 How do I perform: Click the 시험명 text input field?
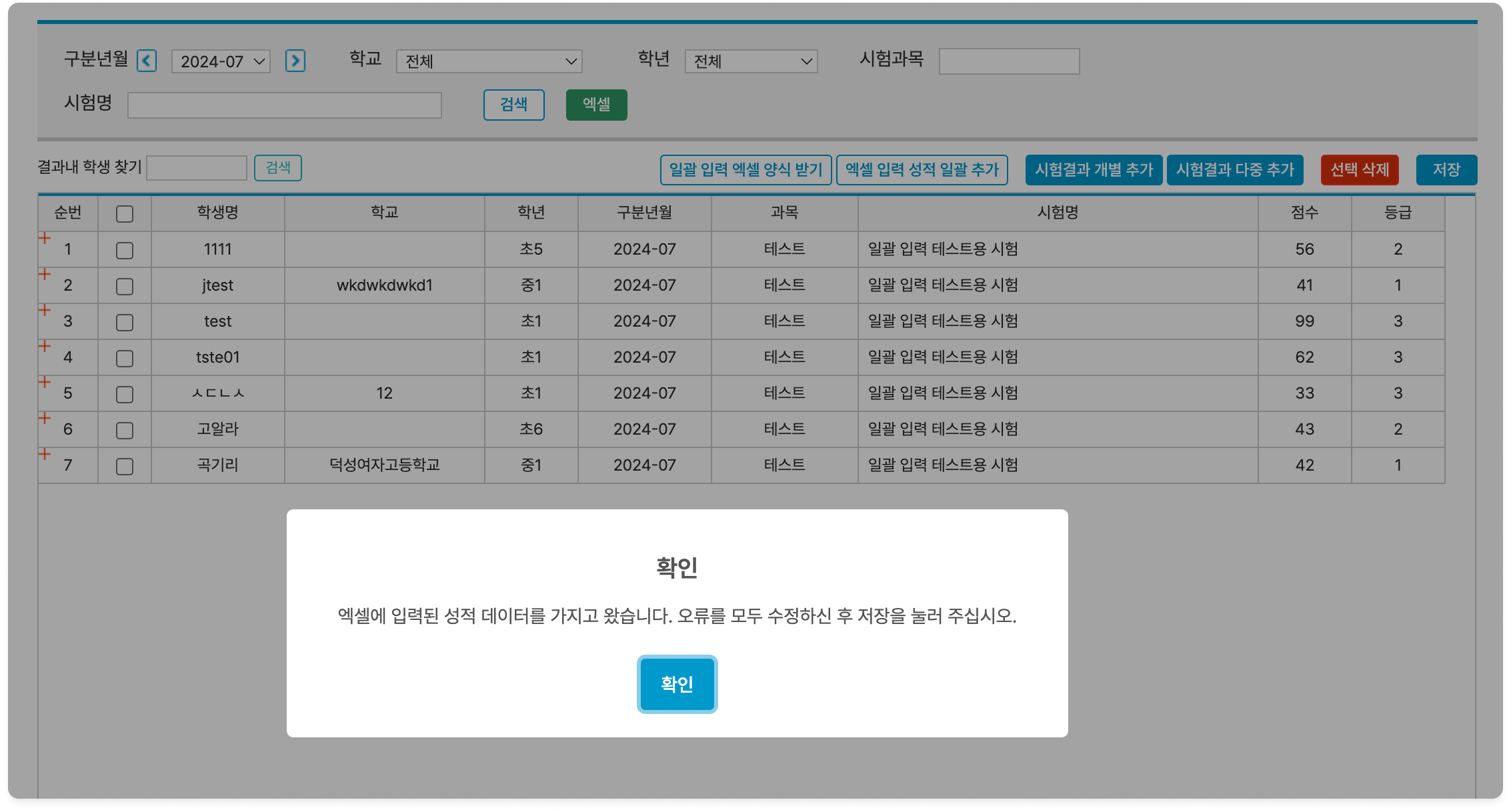(x=285, y=105)
